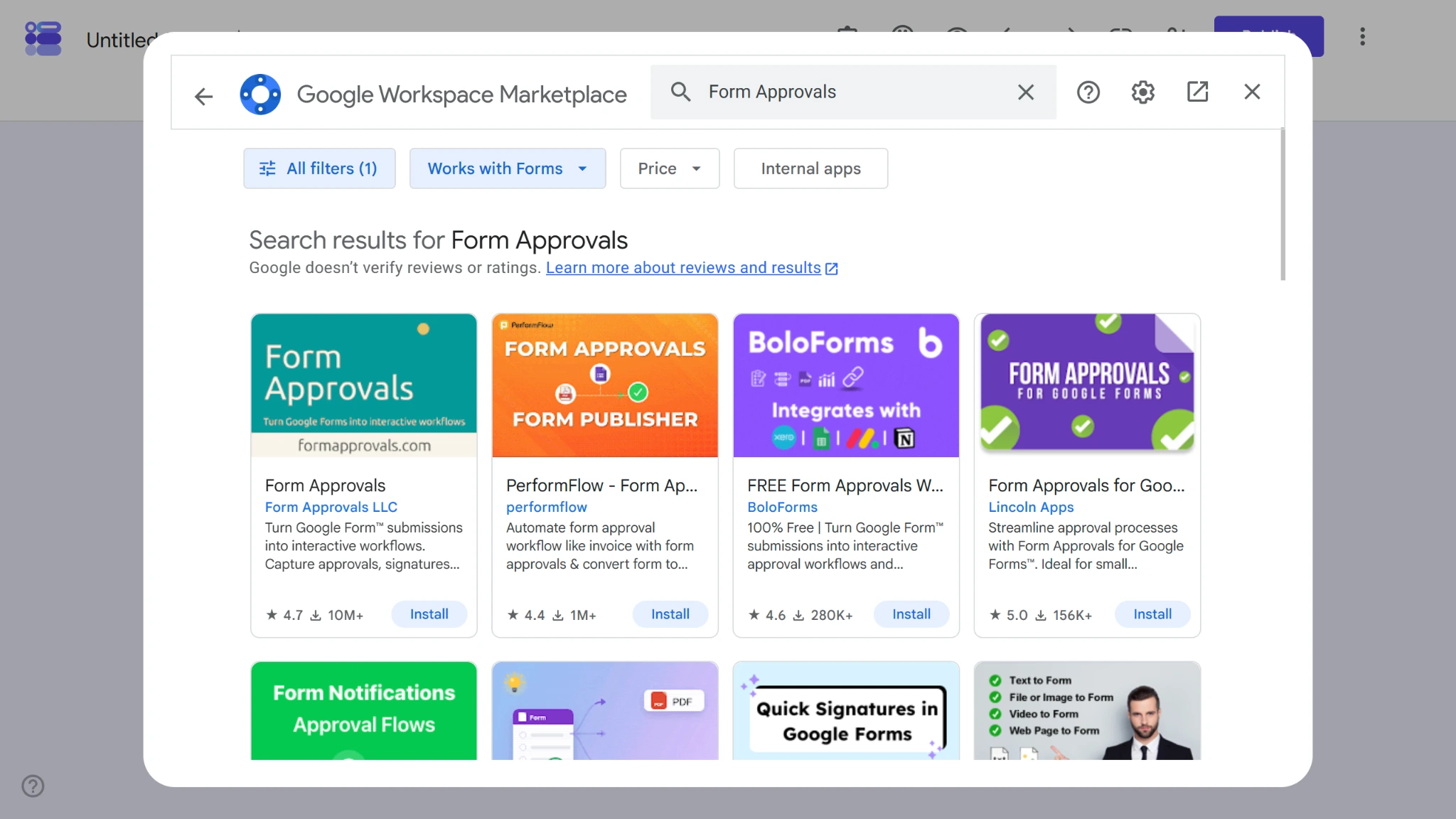The image size is (1456, 819).
Task: Click the PerformFlow - Form Ap... title
Action: click(601, 486)
